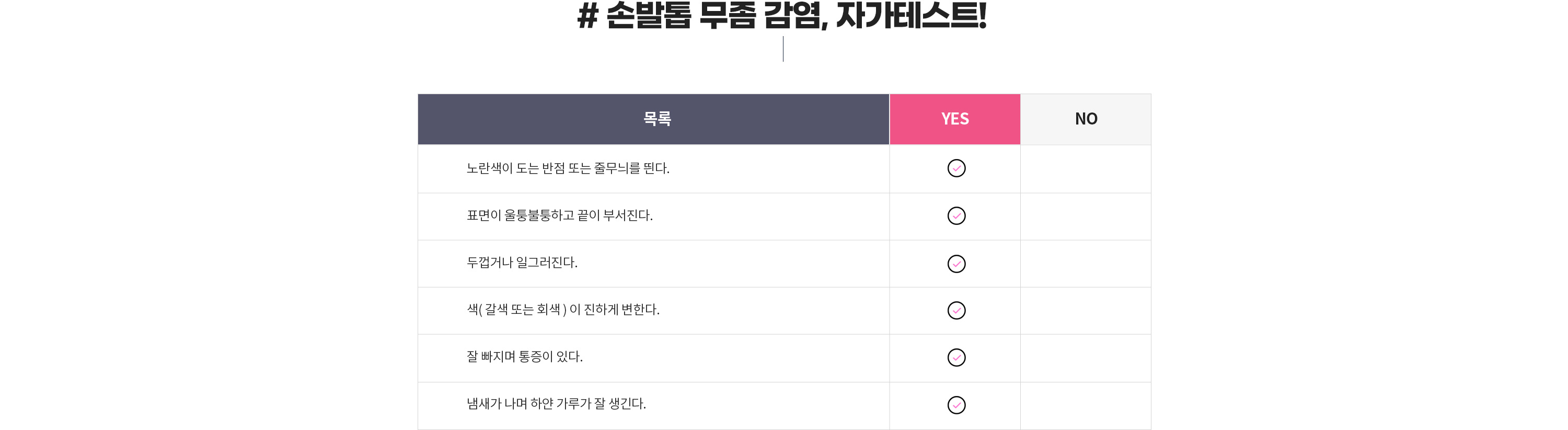This screenshot has height=430, width=1568.
Task: Select NO cell for 노란색이 도는 반점 row
Action: point(1085,169)
